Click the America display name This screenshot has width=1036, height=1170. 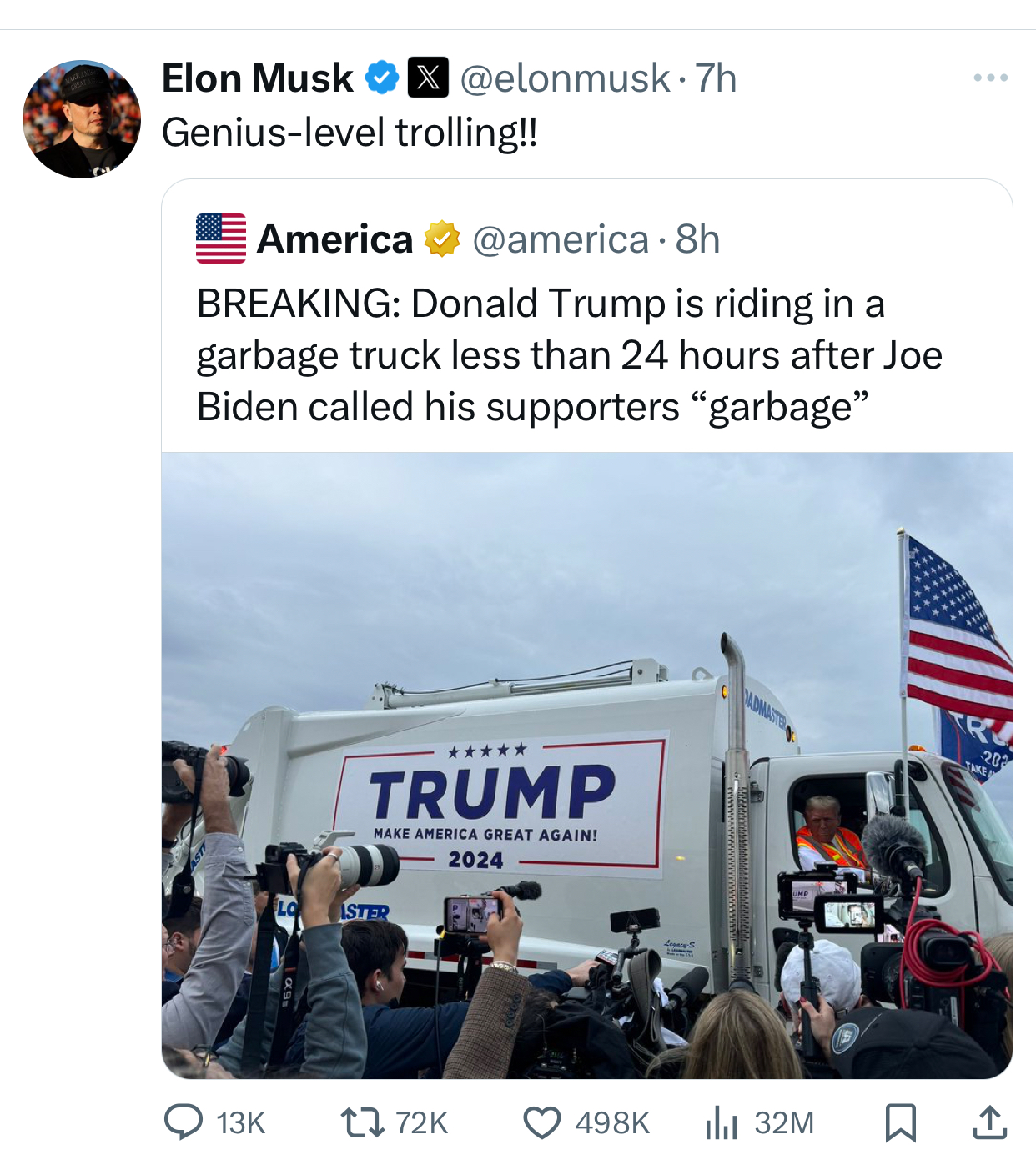pyautogui.click(x=334, y=239)
